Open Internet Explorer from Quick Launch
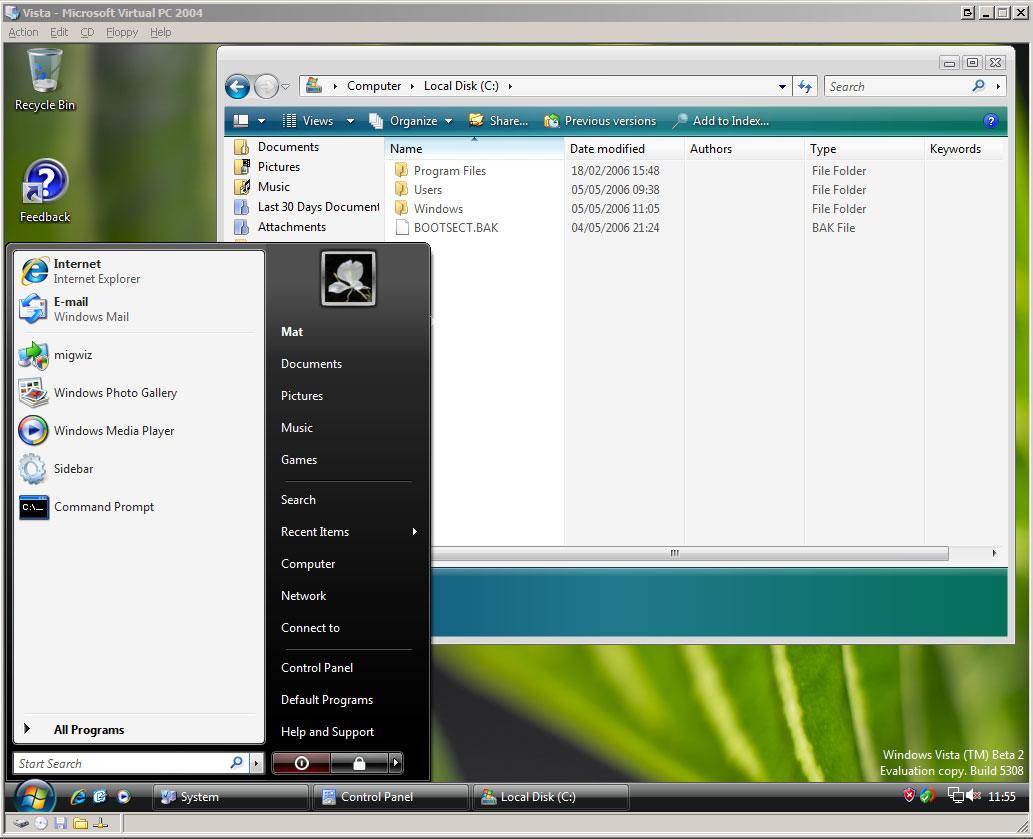This screenshot has width=1033, height=839. (78, 797)
